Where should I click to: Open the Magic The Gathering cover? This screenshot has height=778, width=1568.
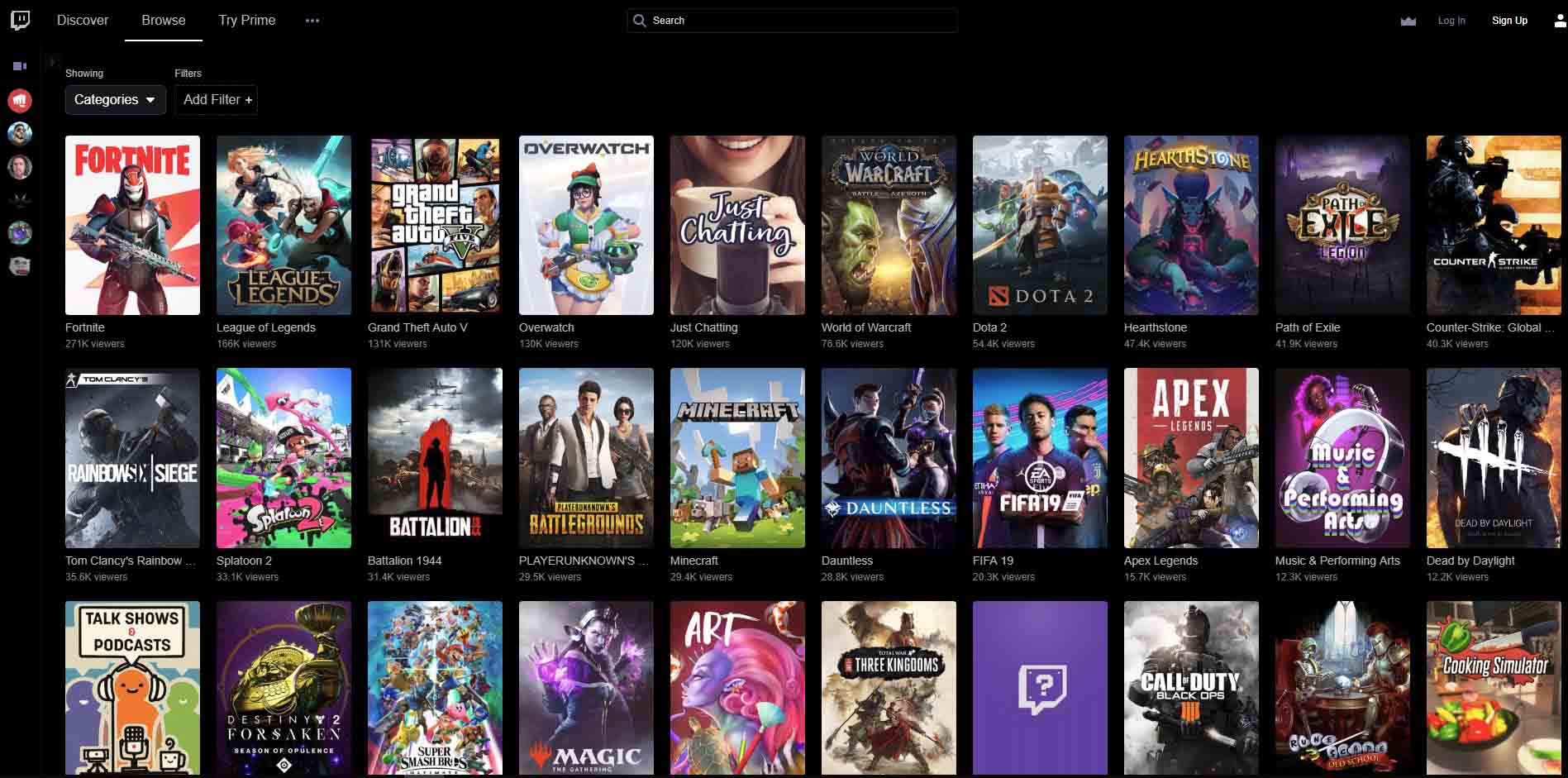pos(586,688)
